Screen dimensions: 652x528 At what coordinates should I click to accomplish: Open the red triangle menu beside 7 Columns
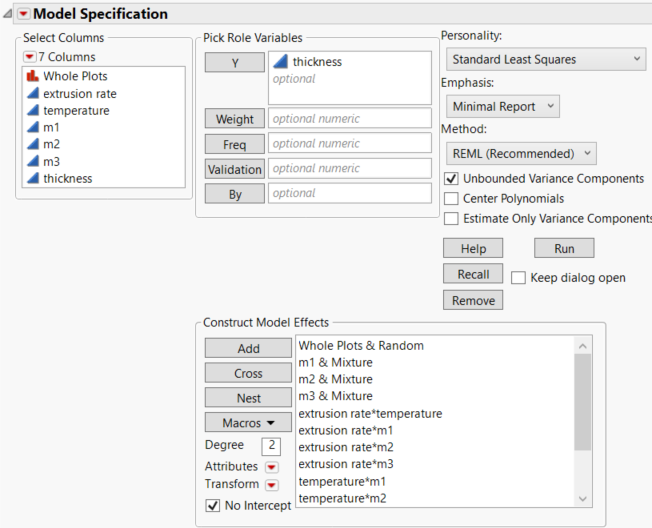click(29, 57)
